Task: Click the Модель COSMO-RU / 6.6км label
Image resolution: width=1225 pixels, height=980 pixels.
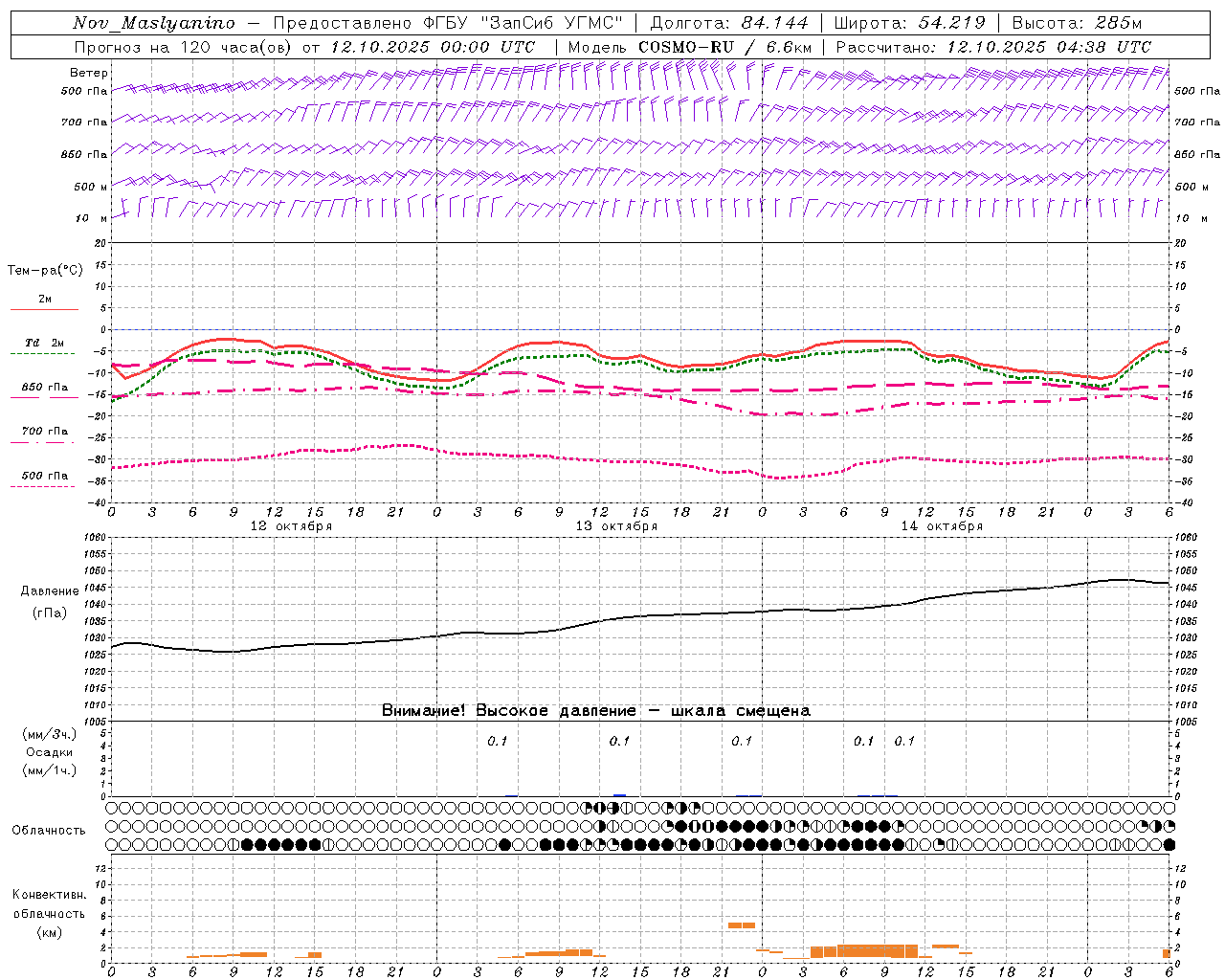Action: tap(690, 47)
